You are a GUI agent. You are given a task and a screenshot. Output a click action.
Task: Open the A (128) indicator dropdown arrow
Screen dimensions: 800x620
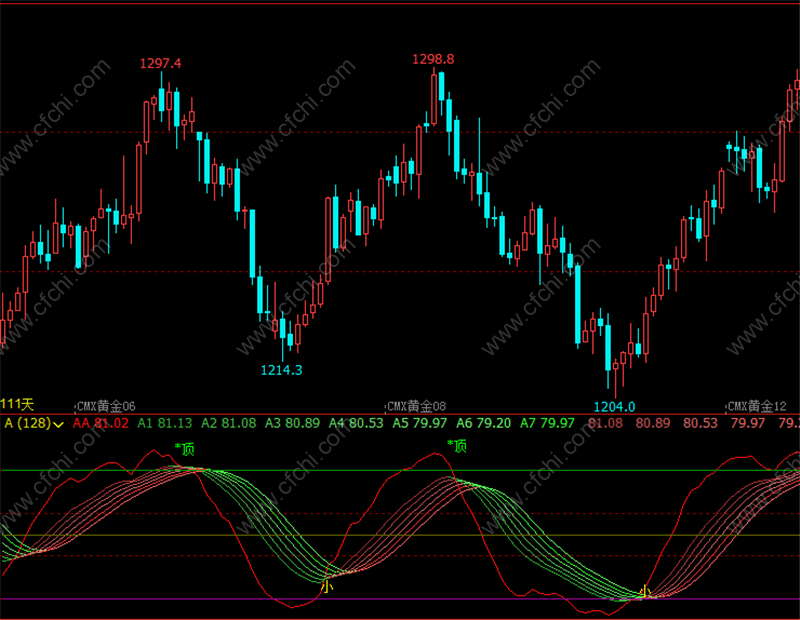pos(59,425)
